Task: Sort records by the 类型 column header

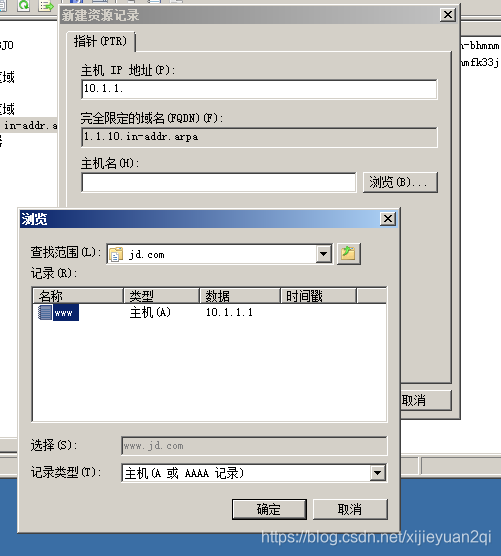Action: [161, 295]
